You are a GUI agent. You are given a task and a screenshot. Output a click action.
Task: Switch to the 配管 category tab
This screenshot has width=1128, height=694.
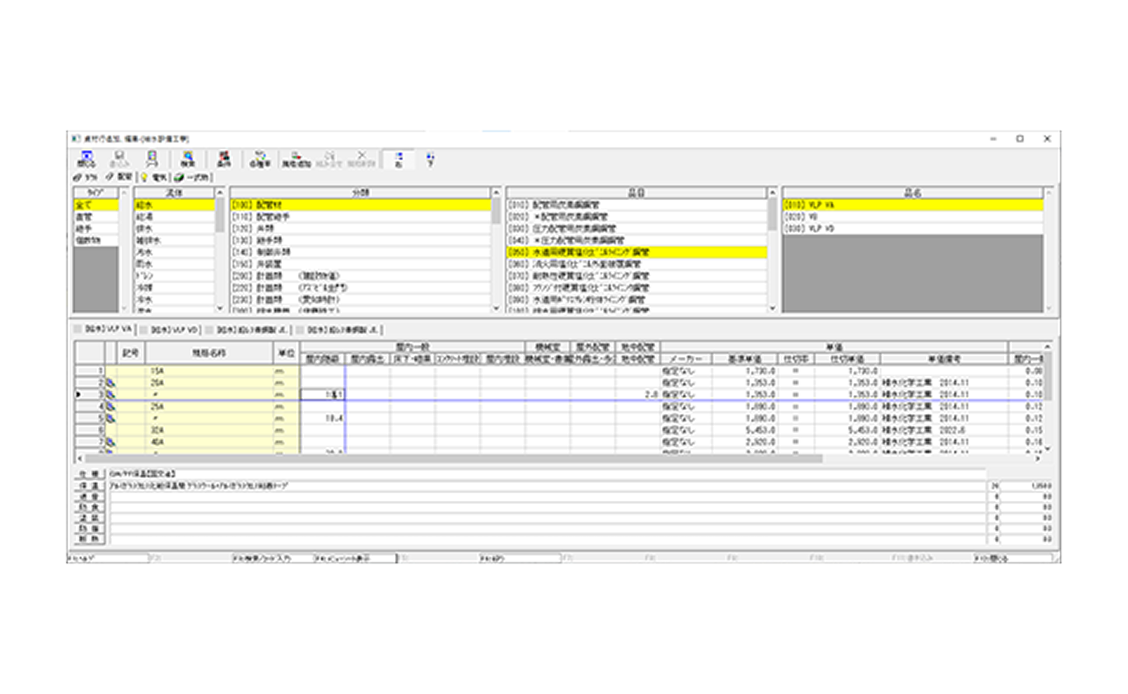pyautogui.click(x=119, y=177)
